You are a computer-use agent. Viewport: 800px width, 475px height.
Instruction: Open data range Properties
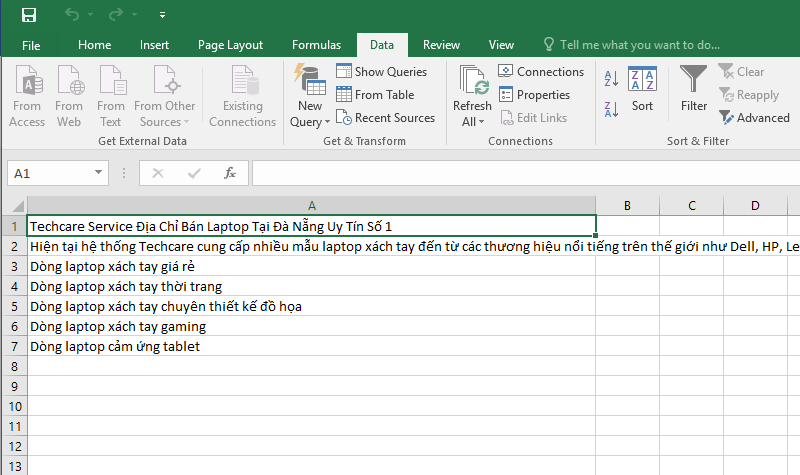(x=534, y=94)
